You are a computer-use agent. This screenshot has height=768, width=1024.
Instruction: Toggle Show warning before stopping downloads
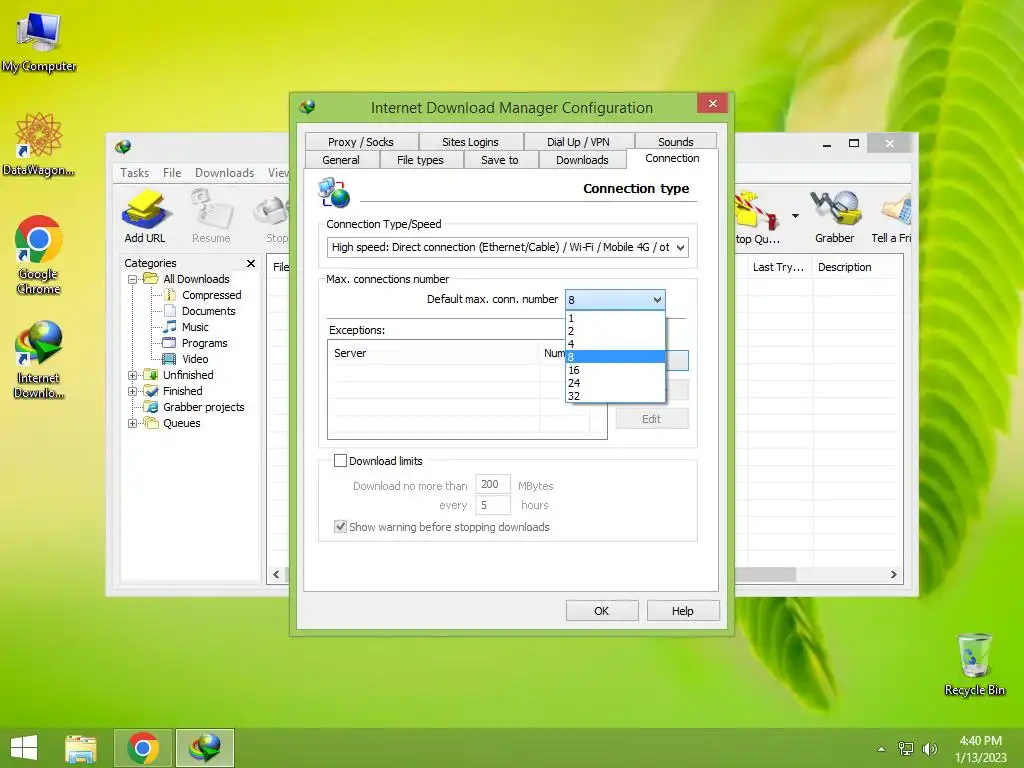tap(340, 526)
